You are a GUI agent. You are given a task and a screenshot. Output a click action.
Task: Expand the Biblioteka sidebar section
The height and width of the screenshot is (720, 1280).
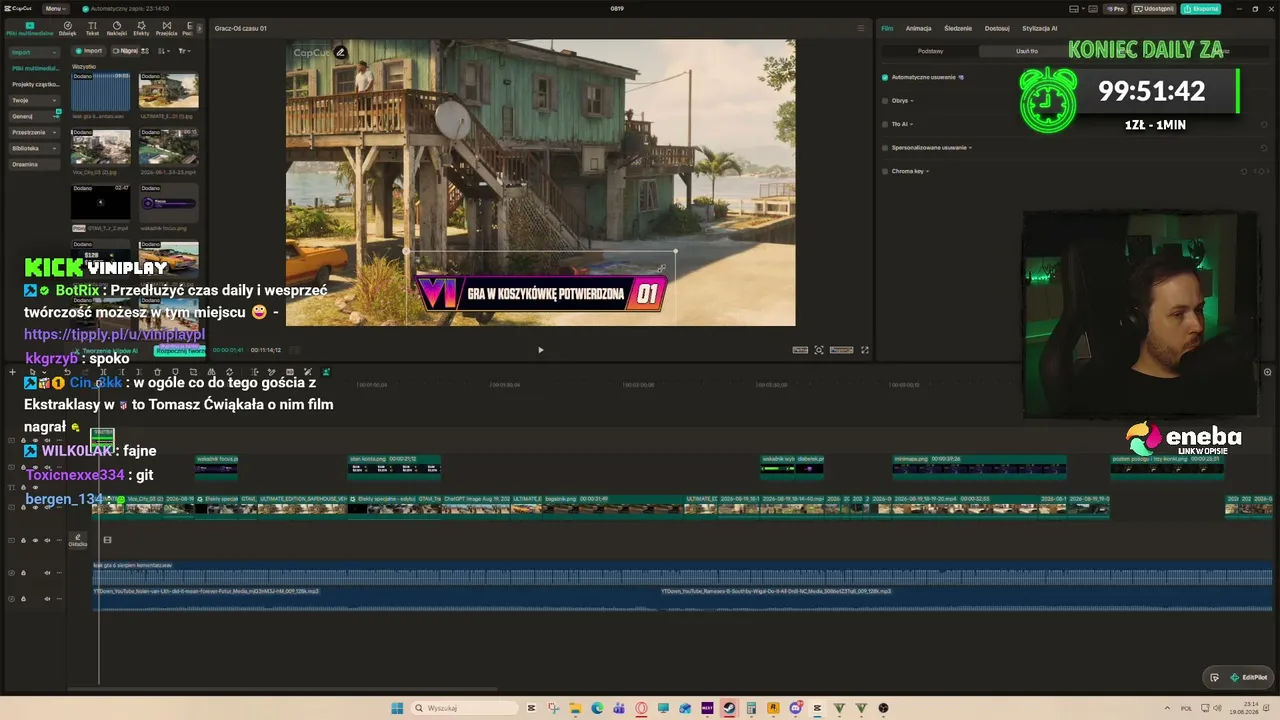tap(34, 148)
